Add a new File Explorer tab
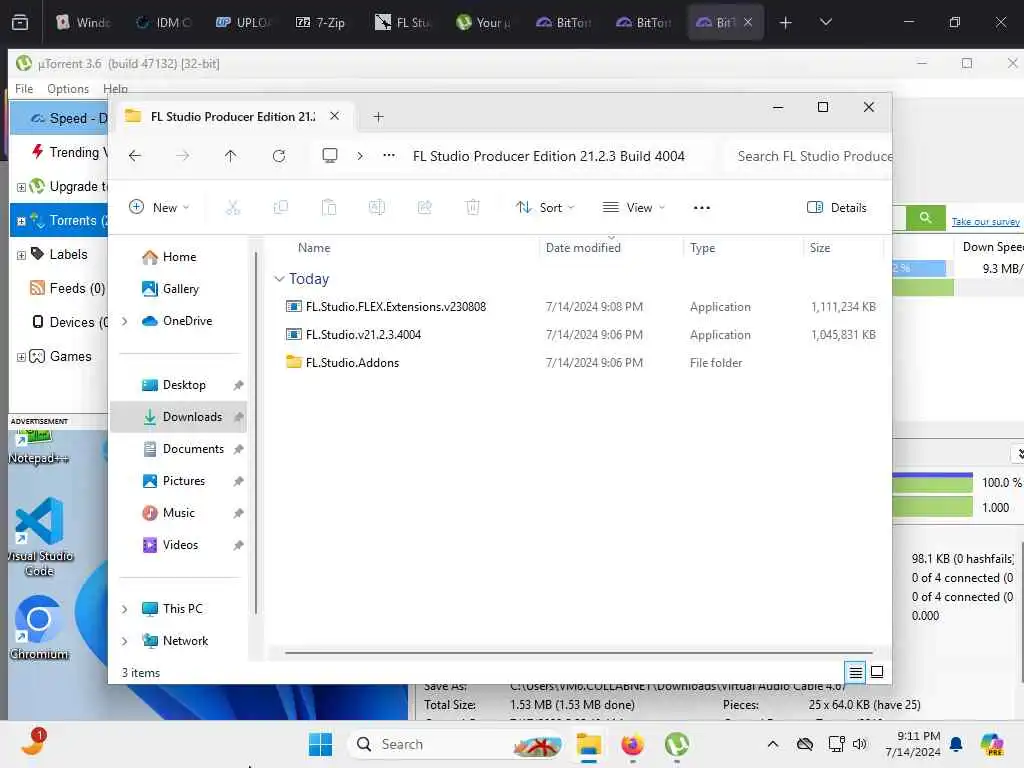The width and height of the screenshot is (1024, 768). coord(378,117)
